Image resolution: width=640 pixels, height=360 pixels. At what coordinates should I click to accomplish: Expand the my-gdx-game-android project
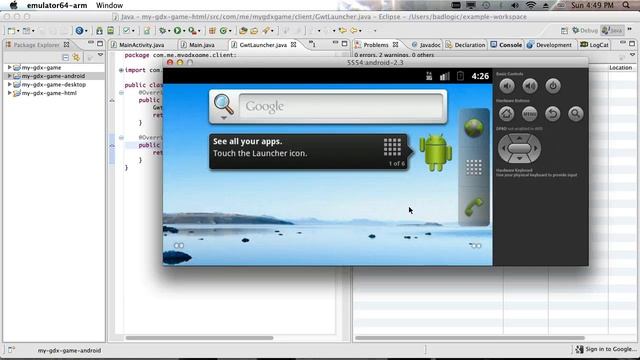[9, 76]
